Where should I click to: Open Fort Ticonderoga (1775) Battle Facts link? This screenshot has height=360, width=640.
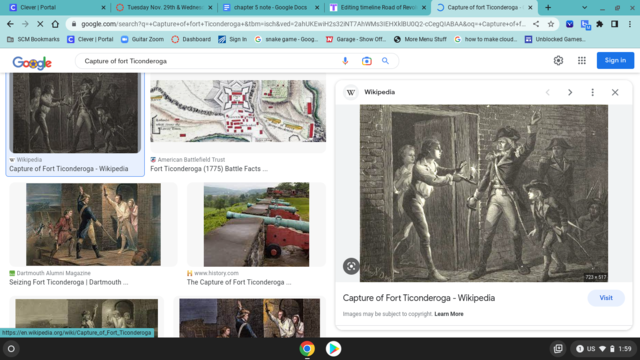pos(209,169)
